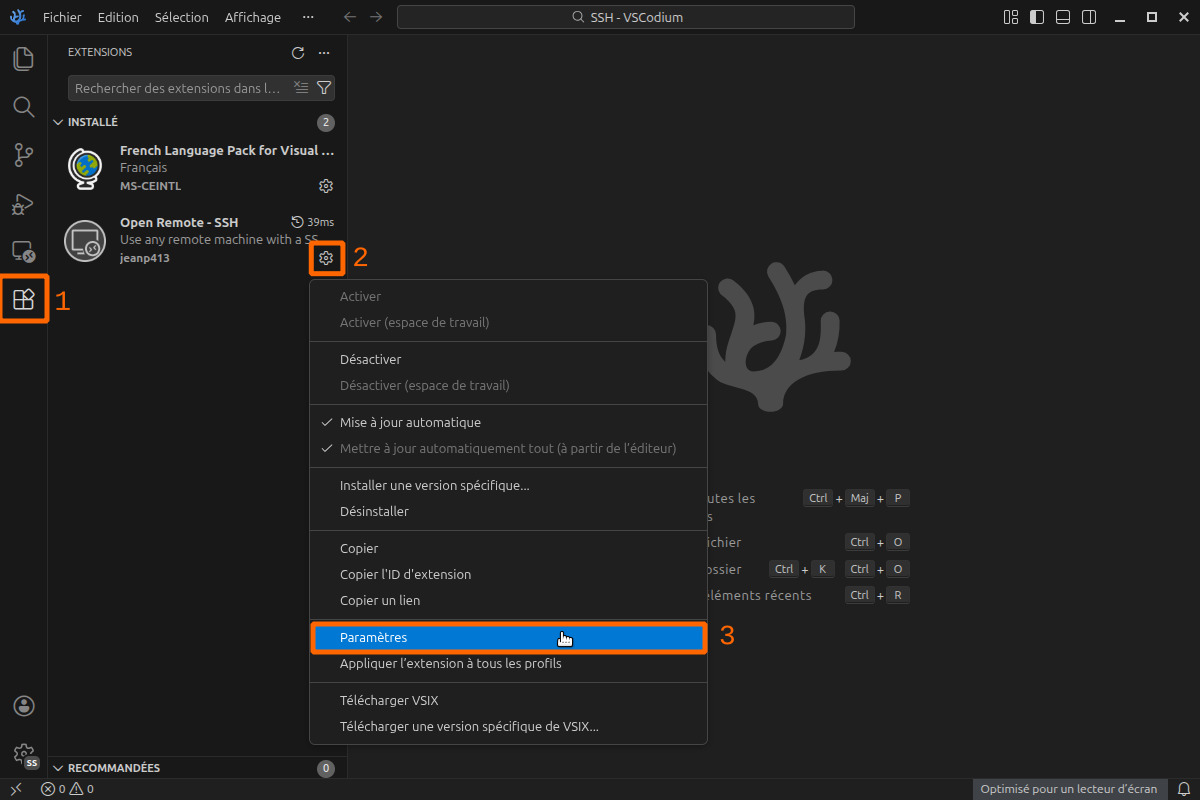This screenshot has width=1200, height=800.
Task: Open gear menu for French Language Pack
Action: tap(326, 186)
